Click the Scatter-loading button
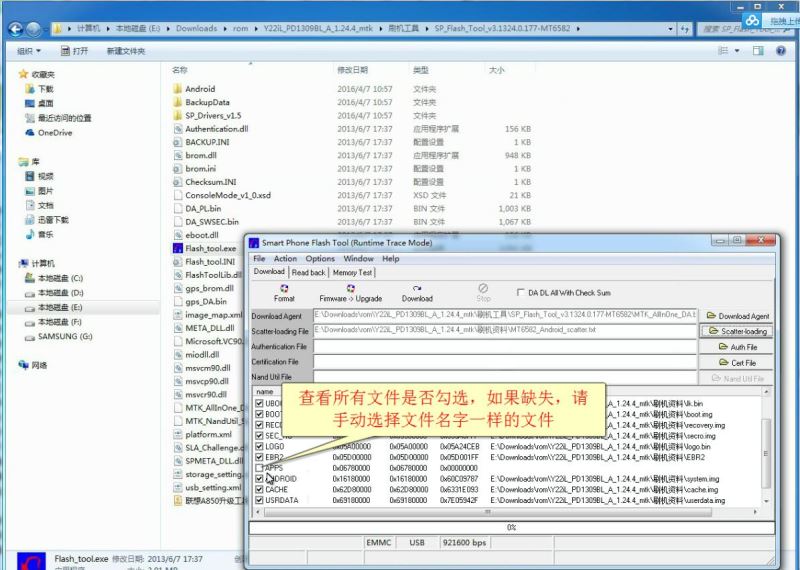The width and height of the screenshot is (800, 570). tap(737, 331)
